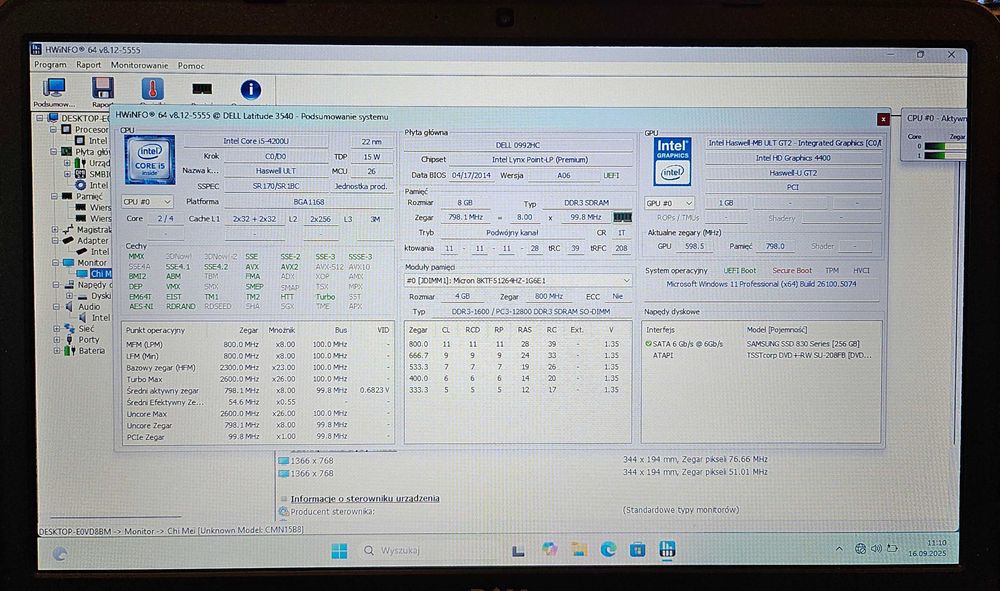The image size is (1000, 591).
Task: Click memory chip icon beside 99.8 MHz
Action: pos(622,217)
